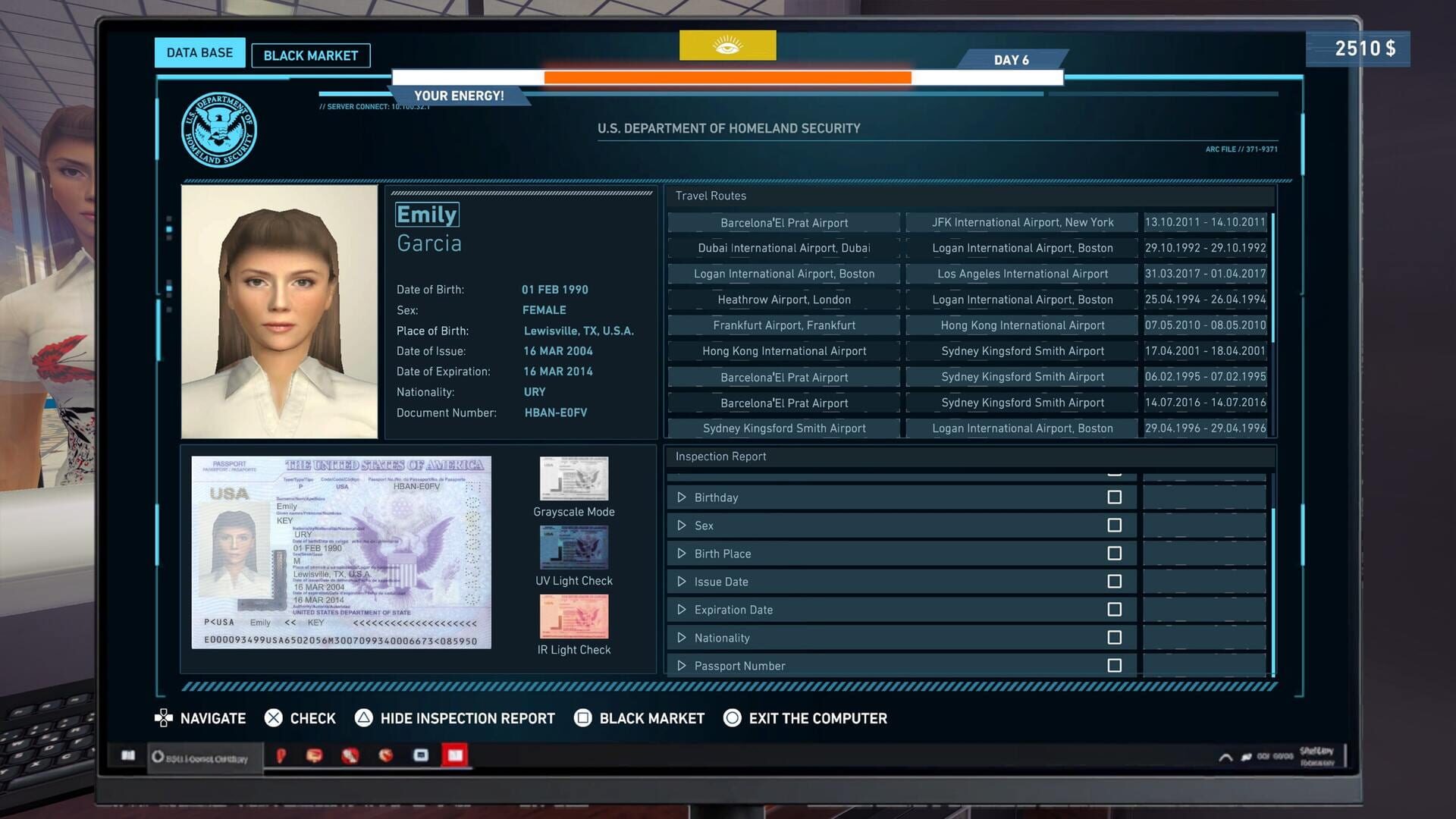Tick the Birthday checkbox in Inspection Report

point(1114,497)
